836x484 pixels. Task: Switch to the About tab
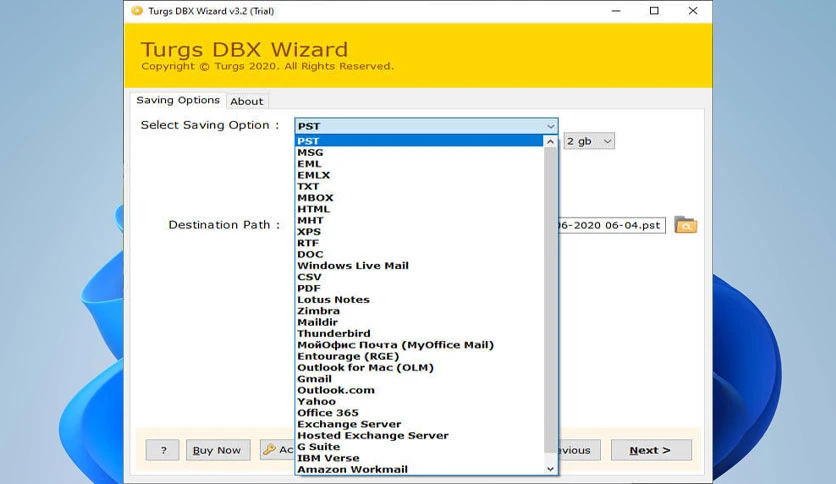click(246, 101)
